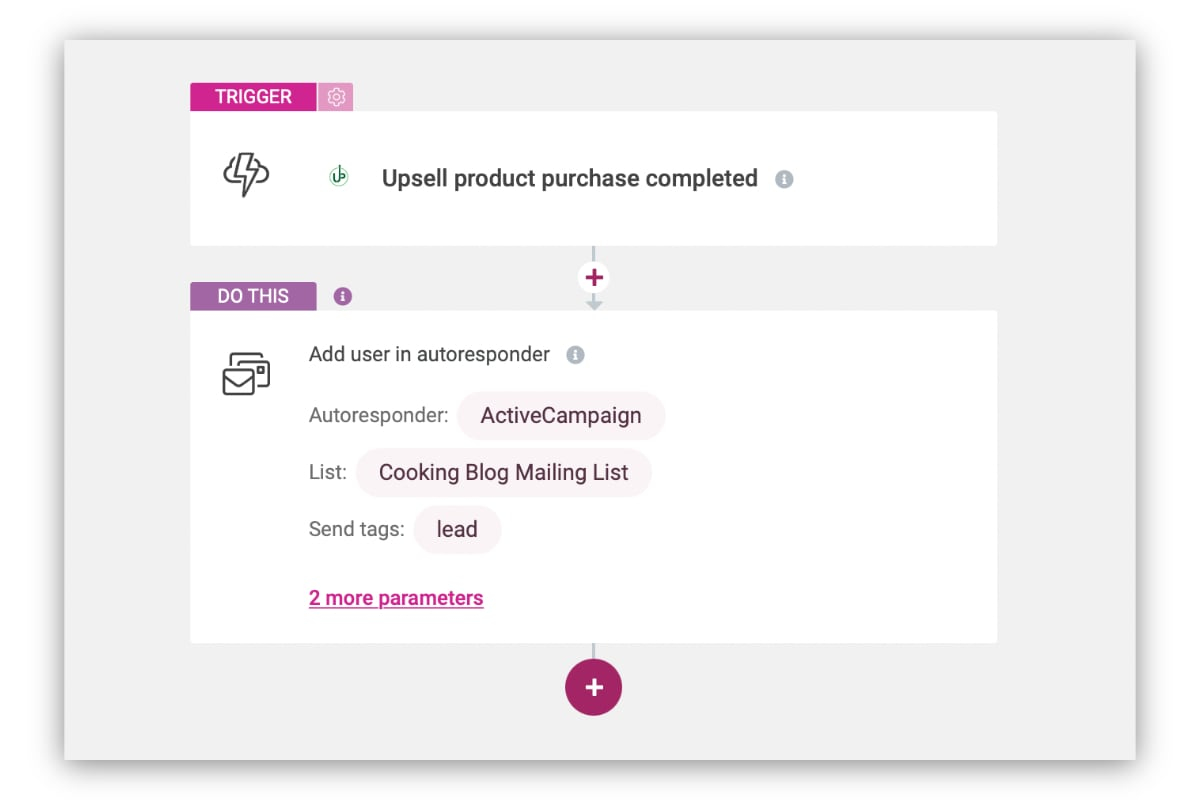Open trigger settings gear icon
Viewport: 1200px width, 800px height.
(336, 97)
